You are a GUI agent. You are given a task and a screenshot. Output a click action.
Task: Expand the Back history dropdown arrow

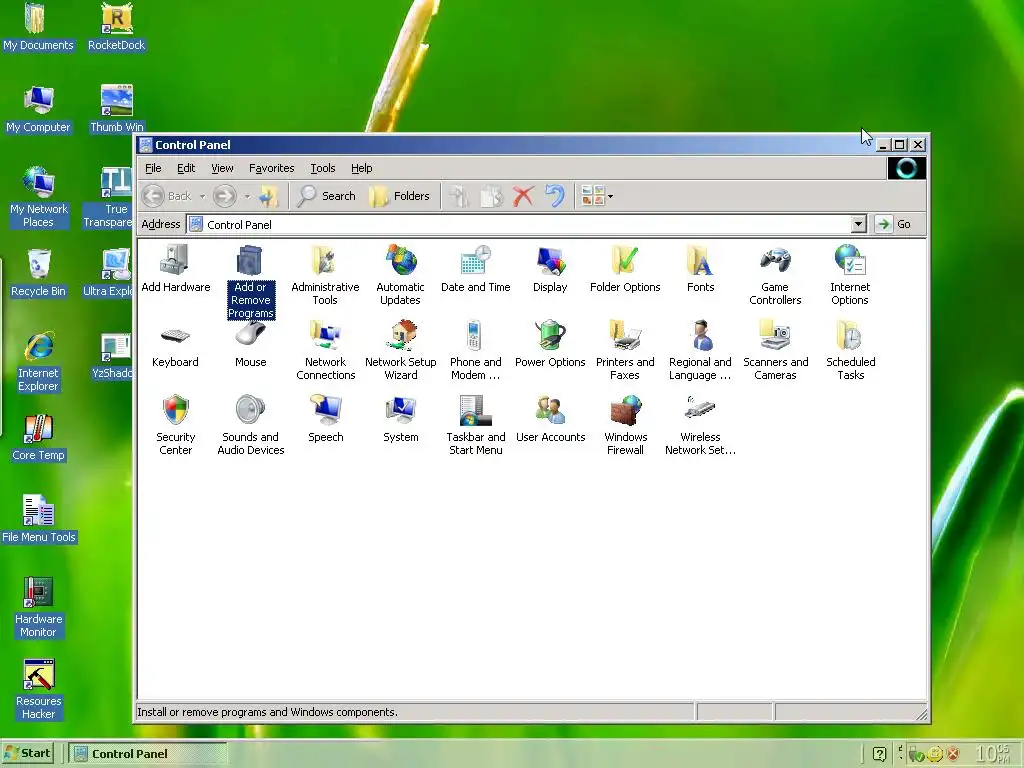[x=202, y=196]
